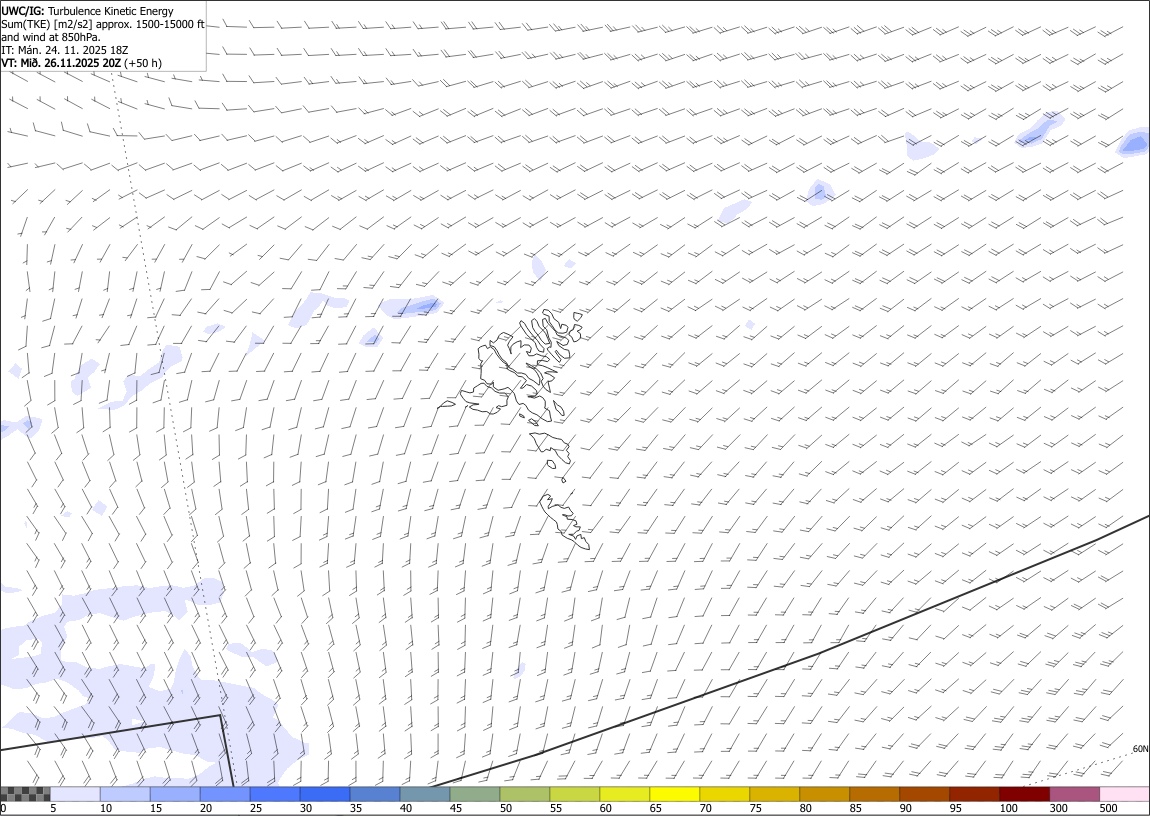Click the 45 to 50 grey-green swatch
The width and height of the screenshot is (1150, 816).
click(x=475, y=794)
